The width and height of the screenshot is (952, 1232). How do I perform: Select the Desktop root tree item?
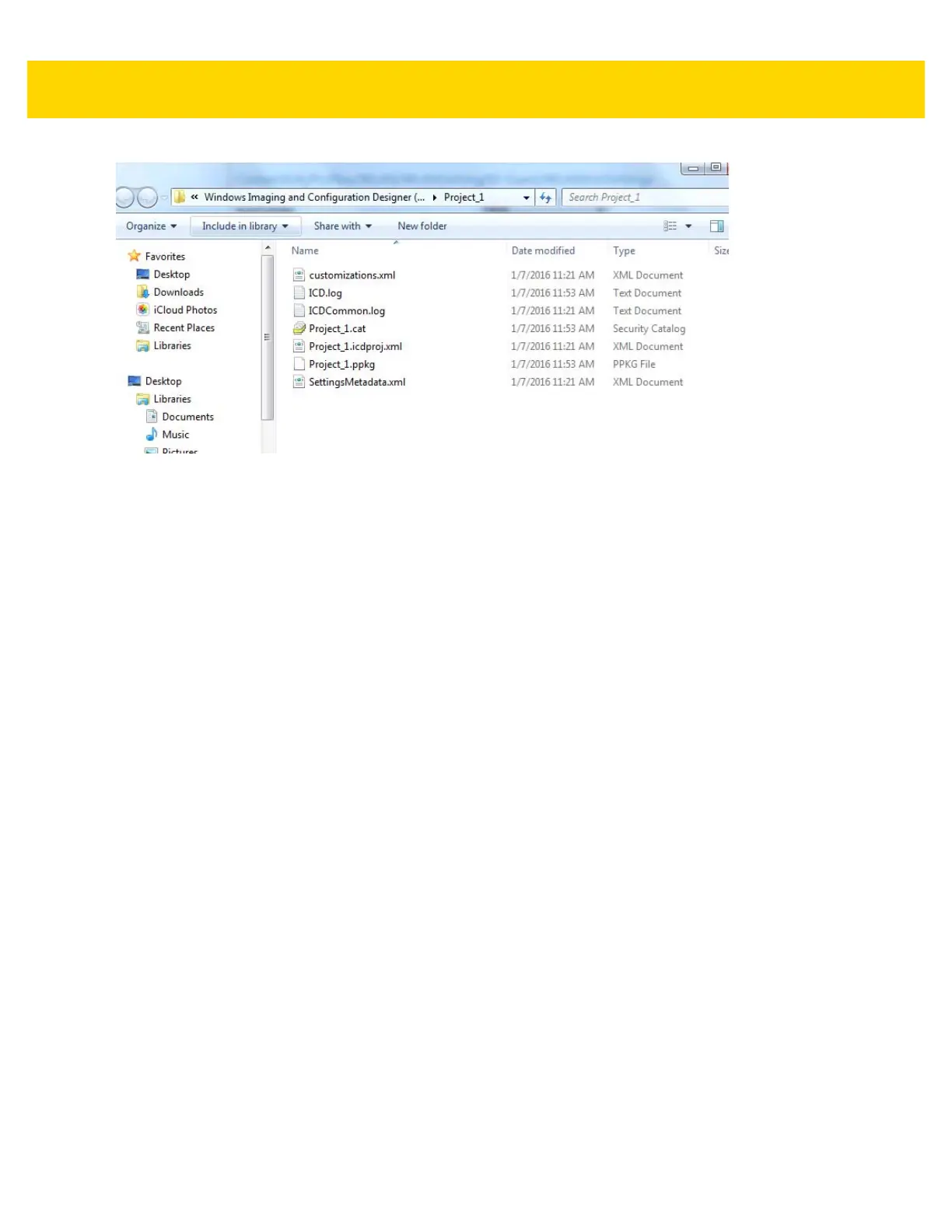click(x=163, y=381)
